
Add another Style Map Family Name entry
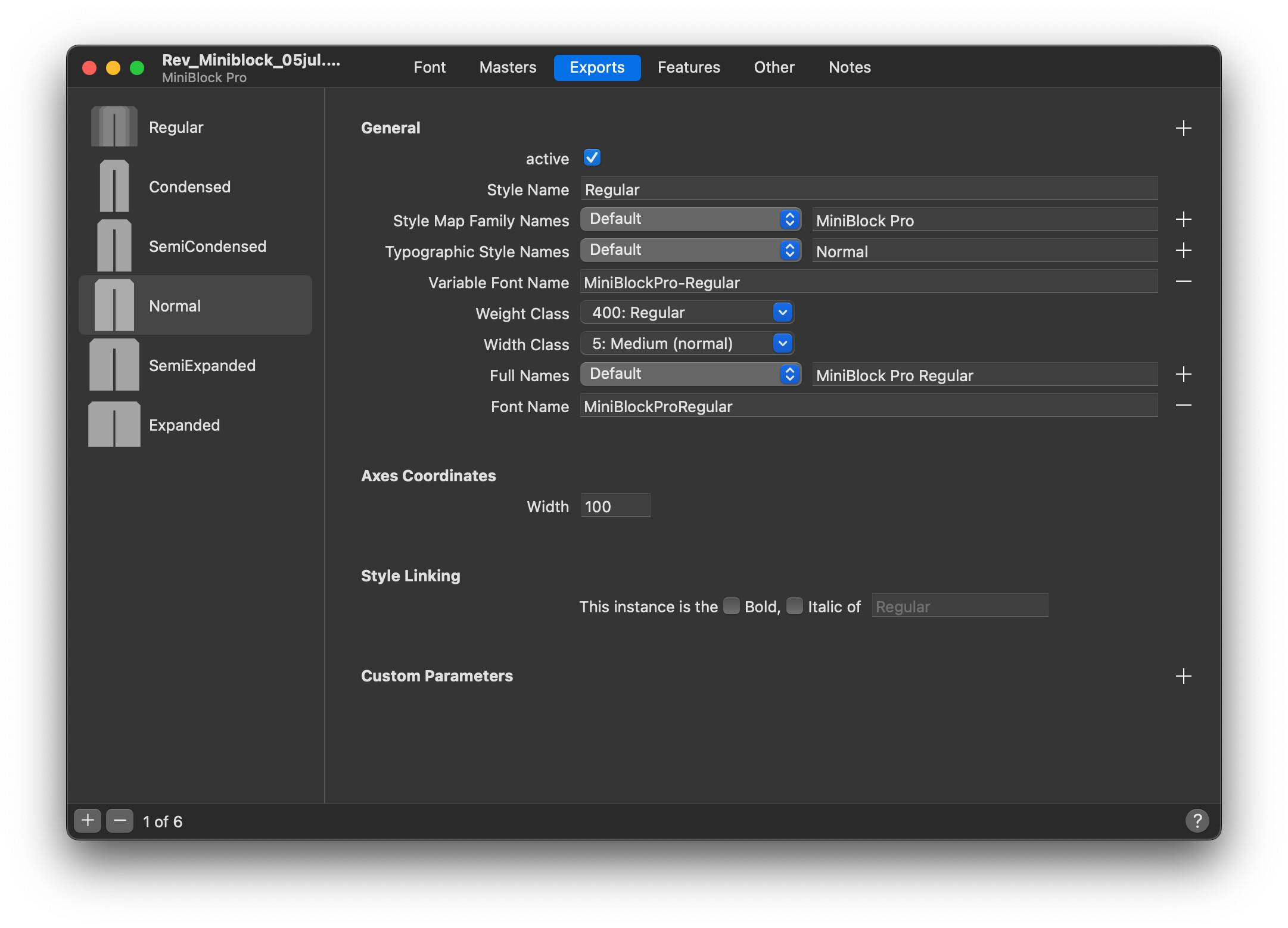(1183, 219)
